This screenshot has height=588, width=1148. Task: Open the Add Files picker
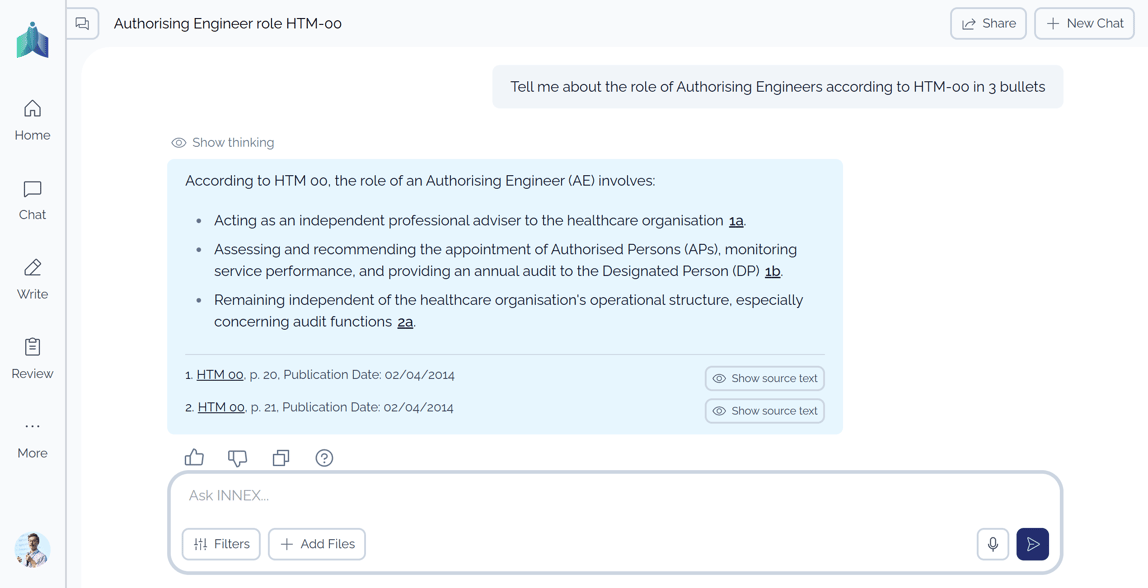pyautogui.click(x=317, y=544)
